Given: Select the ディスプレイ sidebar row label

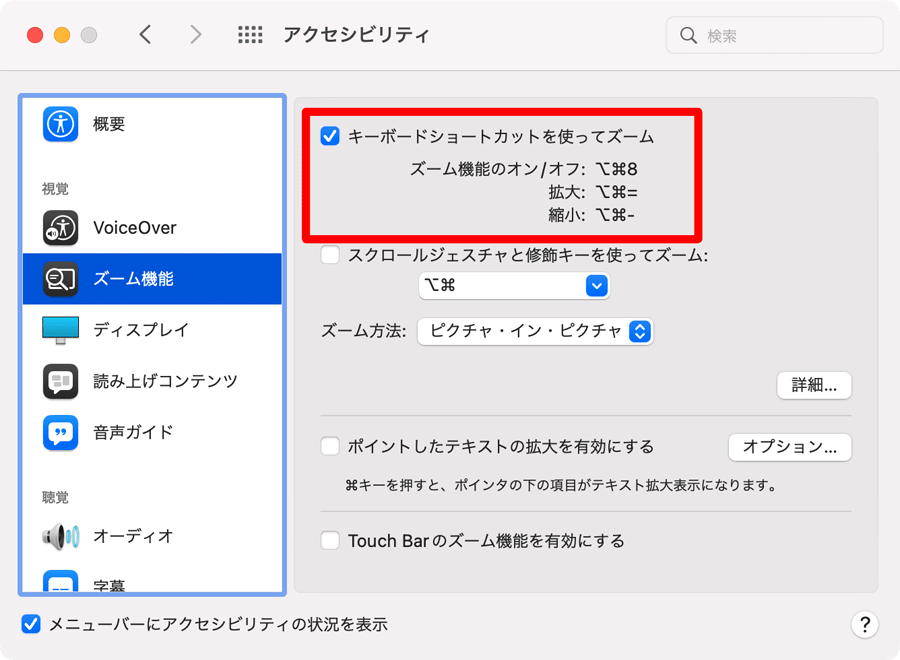Looking at the screenshot, I should pyautogui.click(x=141, y=330).
